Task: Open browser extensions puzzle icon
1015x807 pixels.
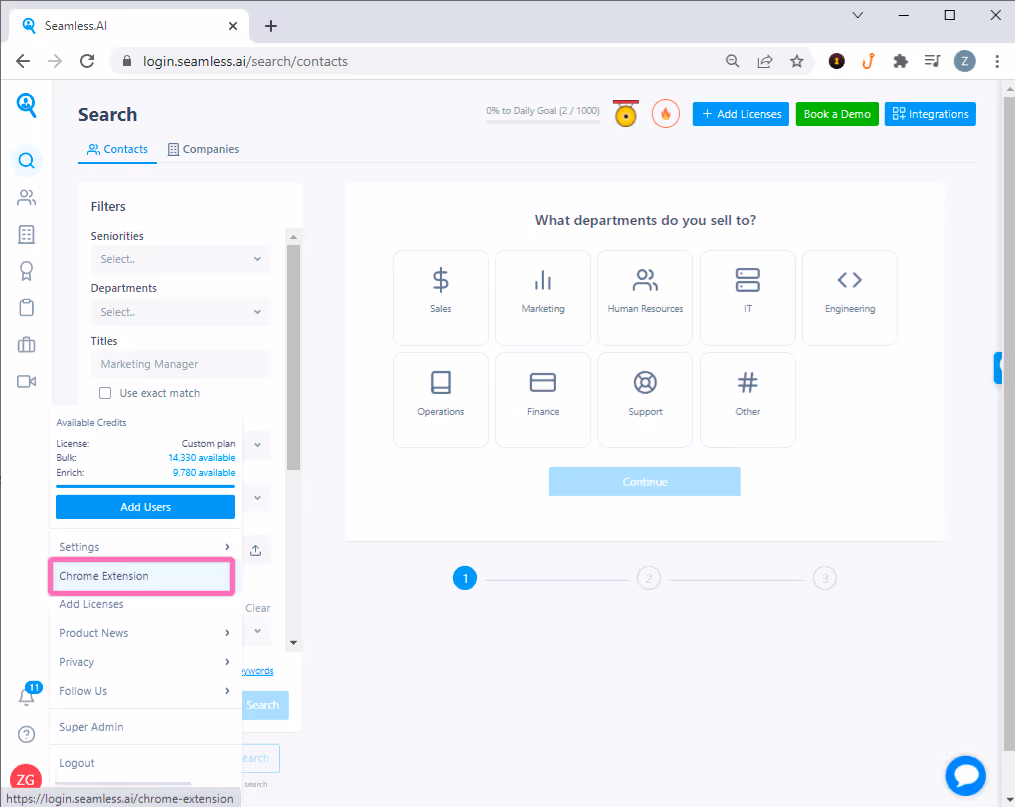Action: [x=900, y=61]
